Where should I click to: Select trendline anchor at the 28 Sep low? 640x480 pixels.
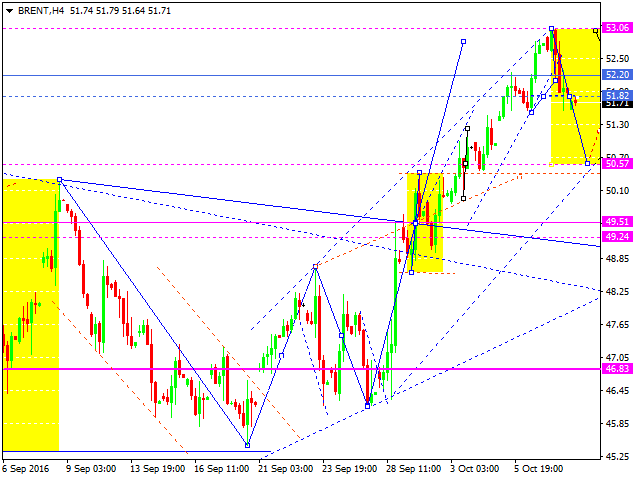(x=367, y=406)
